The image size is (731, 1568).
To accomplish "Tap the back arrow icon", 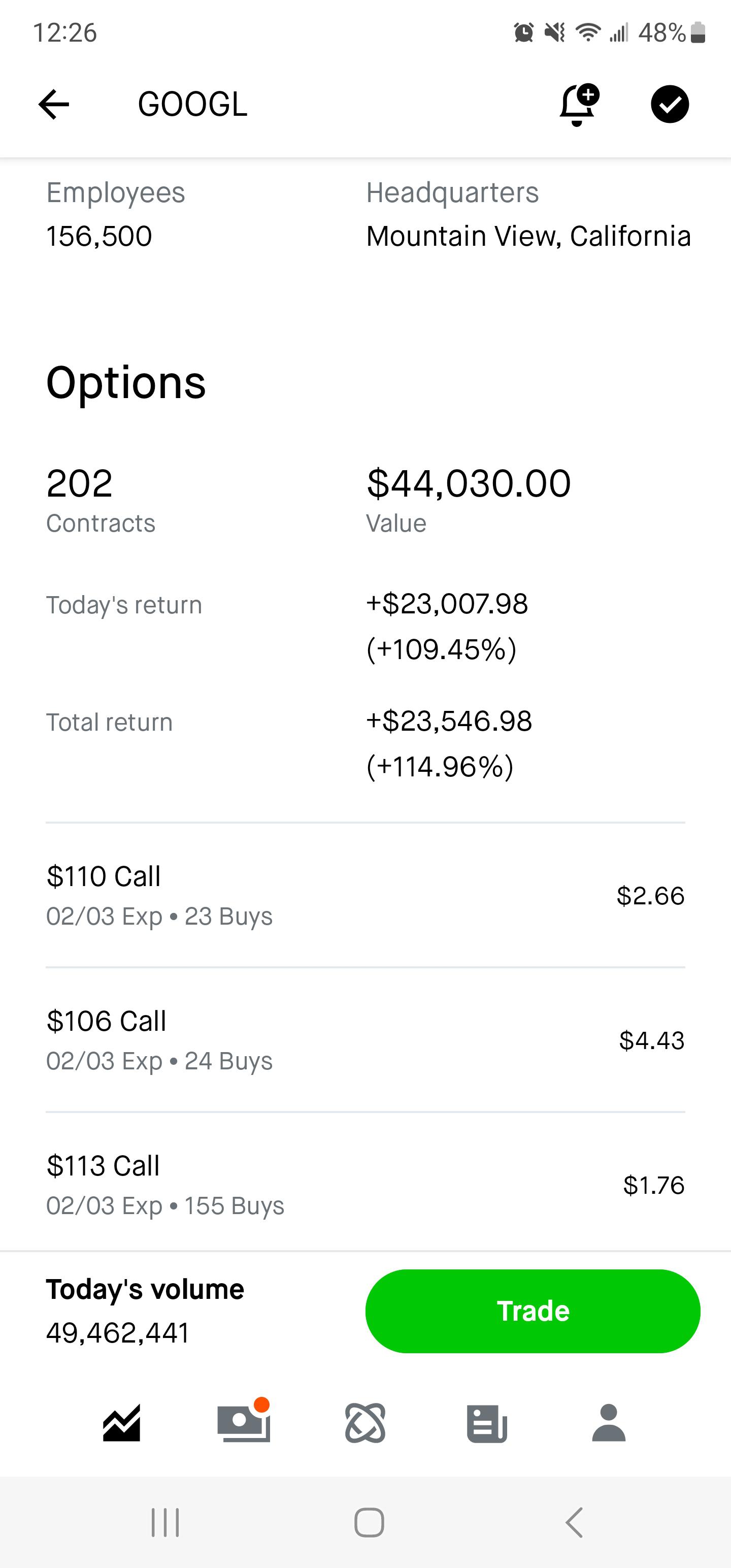I will 54,104.
